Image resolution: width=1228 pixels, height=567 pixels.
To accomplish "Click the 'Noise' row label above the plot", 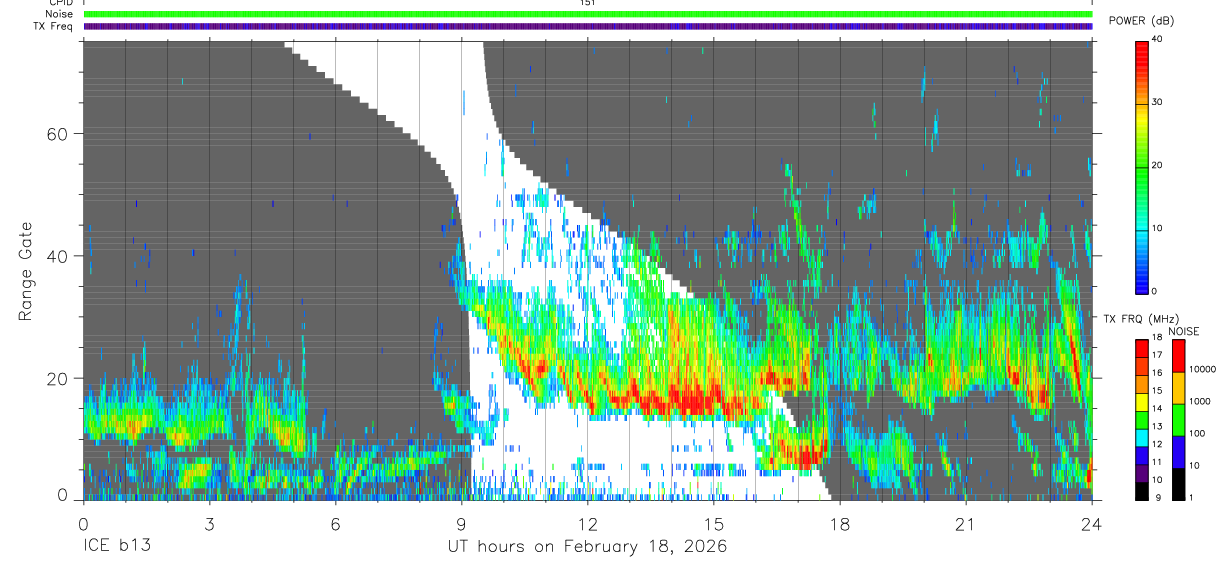I will [x=59, y=14].
